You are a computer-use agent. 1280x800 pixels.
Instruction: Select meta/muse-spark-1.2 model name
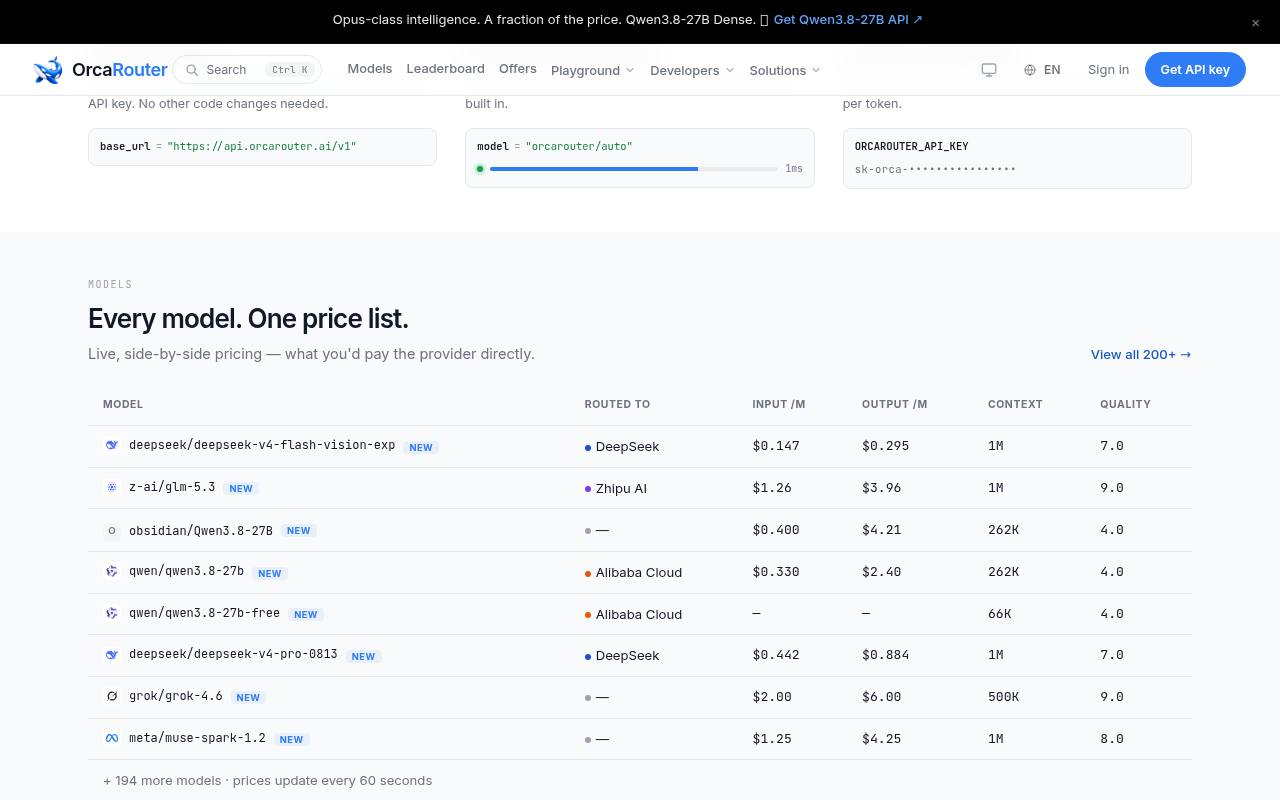point(197,738)
